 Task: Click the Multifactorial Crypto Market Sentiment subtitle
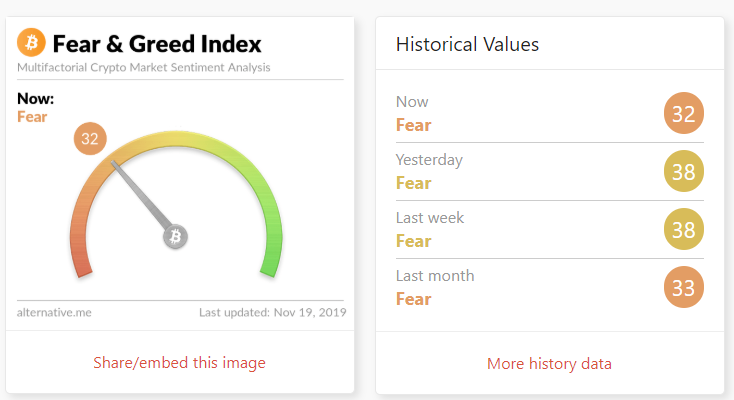point(143,68)
